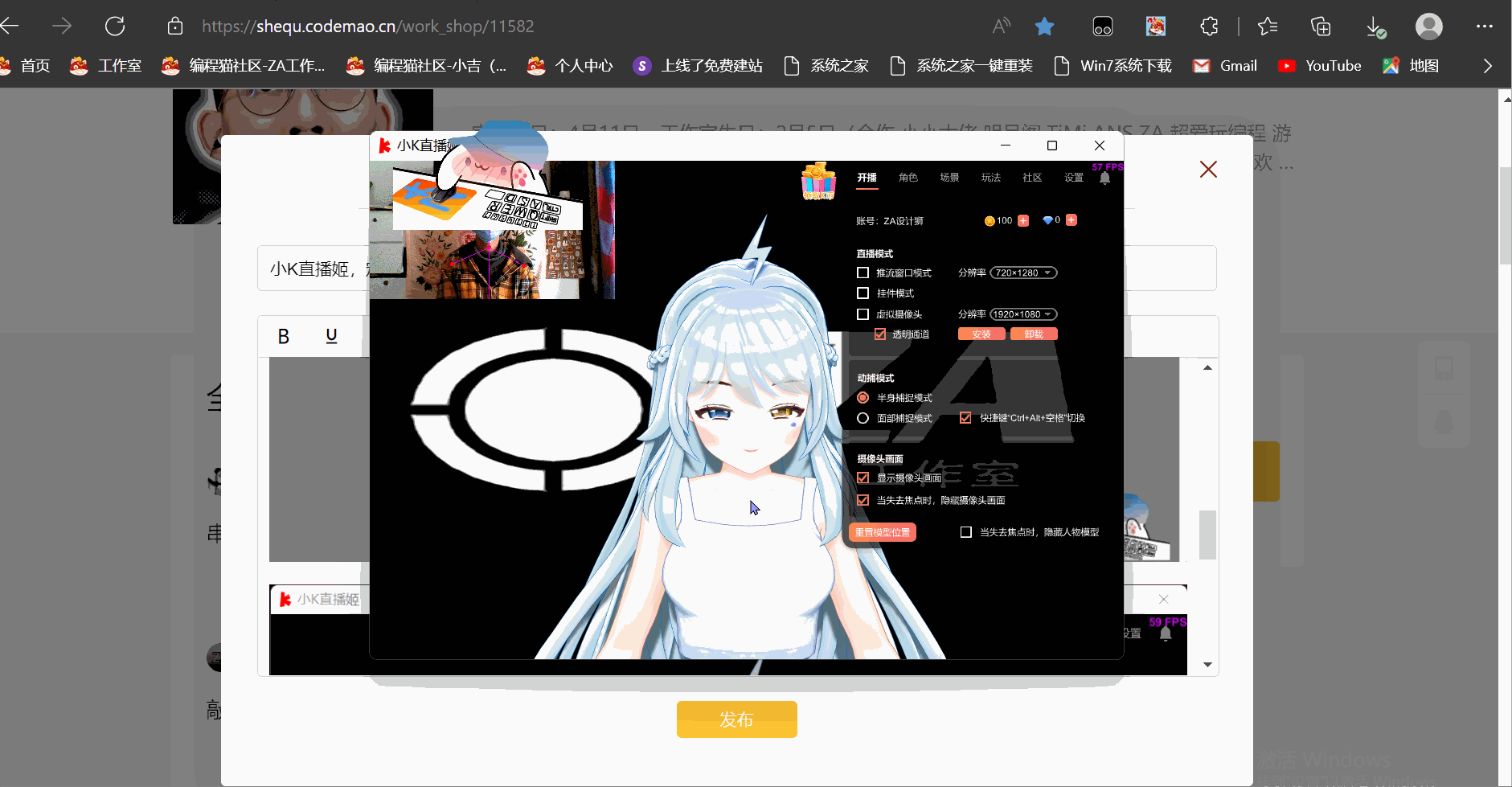This screenshot has height=787, width=1512.
Task: Open Read Aloud in the address bar
Action: (1001, 27)
